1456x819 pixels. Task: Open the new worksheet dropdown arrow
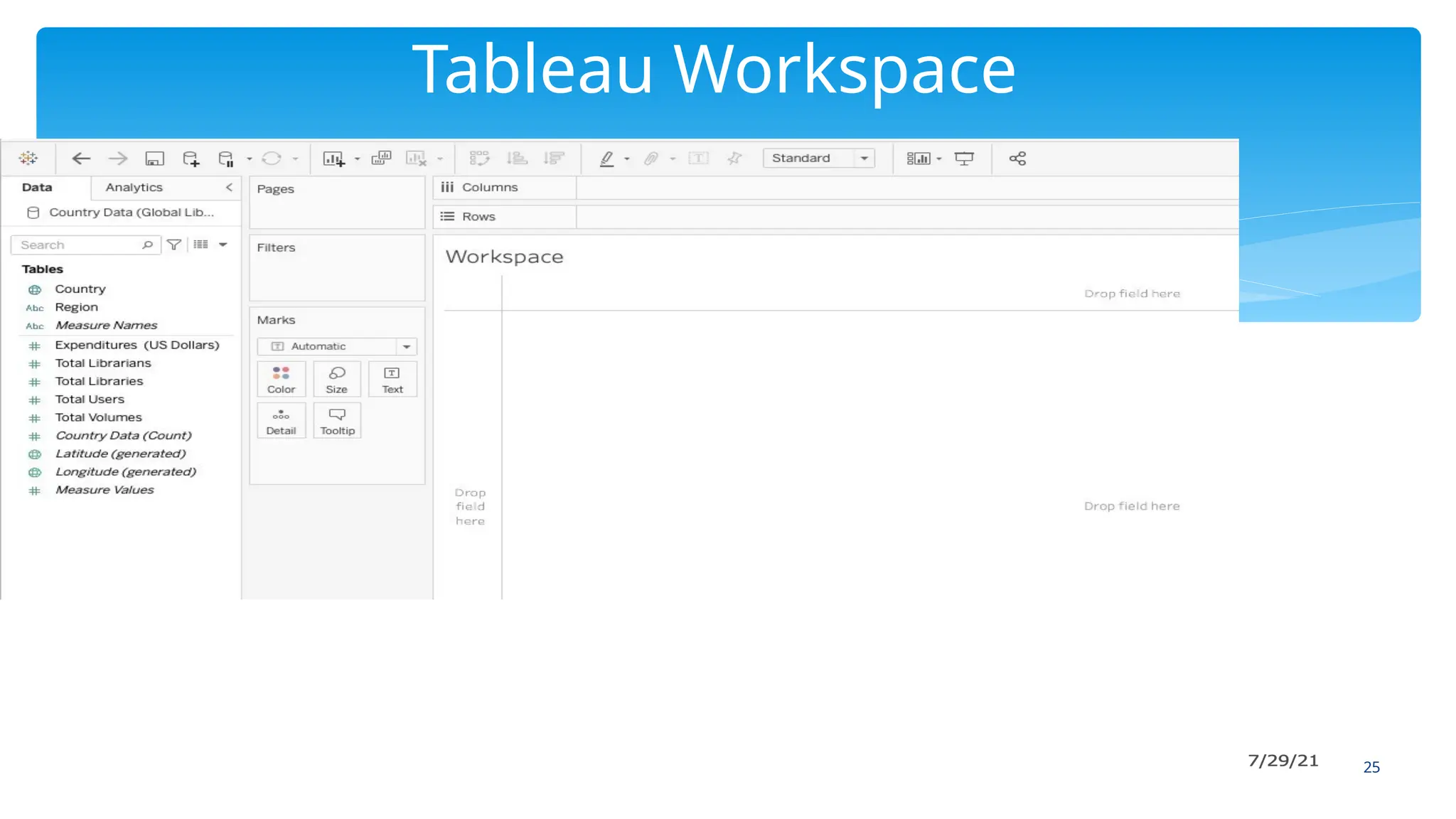point(357,159)
